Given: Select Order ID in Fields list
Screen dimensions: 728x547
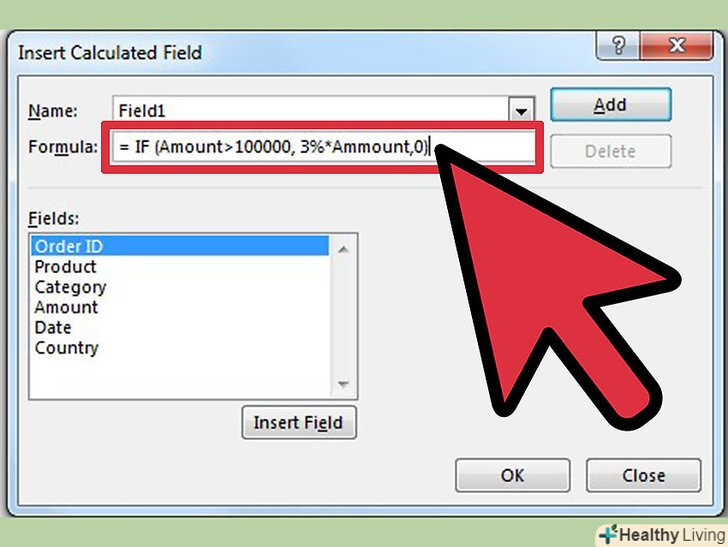Looking at the screenshot, I should pos(180,246).
